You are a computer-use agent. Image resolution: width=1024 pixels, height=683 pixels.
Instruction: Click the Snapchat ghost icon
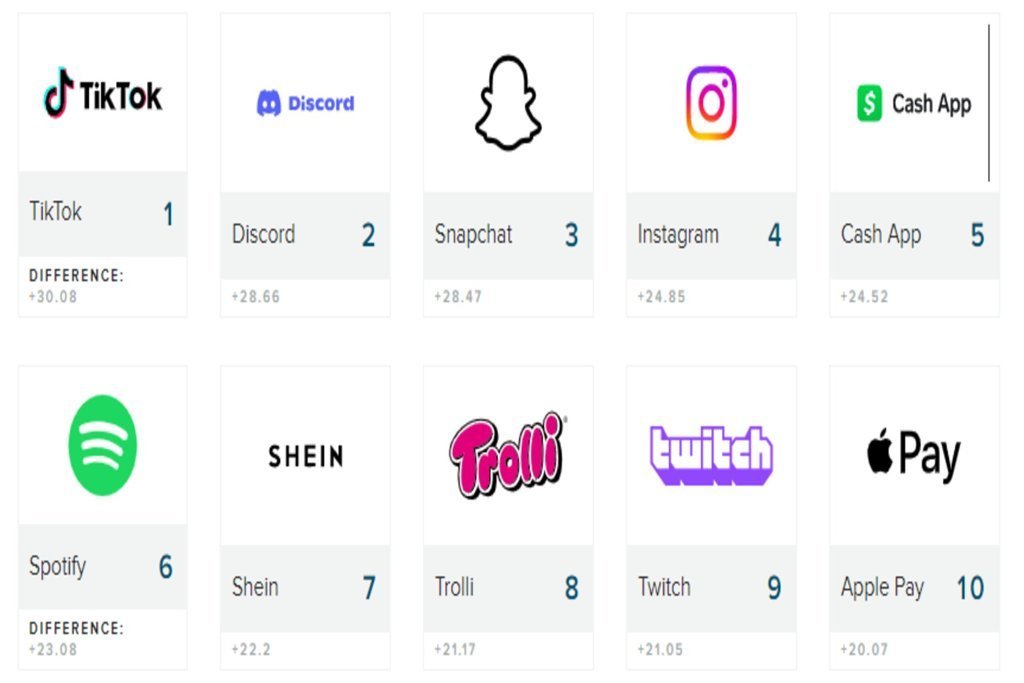tap(508, 103)
